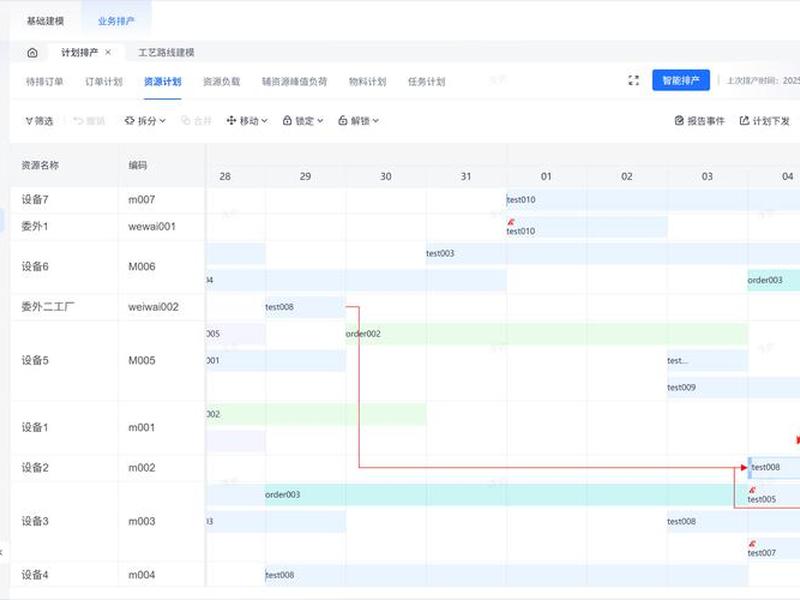Click the 报告事件 button label
This screenshot has height=600, width=800.
706,121
